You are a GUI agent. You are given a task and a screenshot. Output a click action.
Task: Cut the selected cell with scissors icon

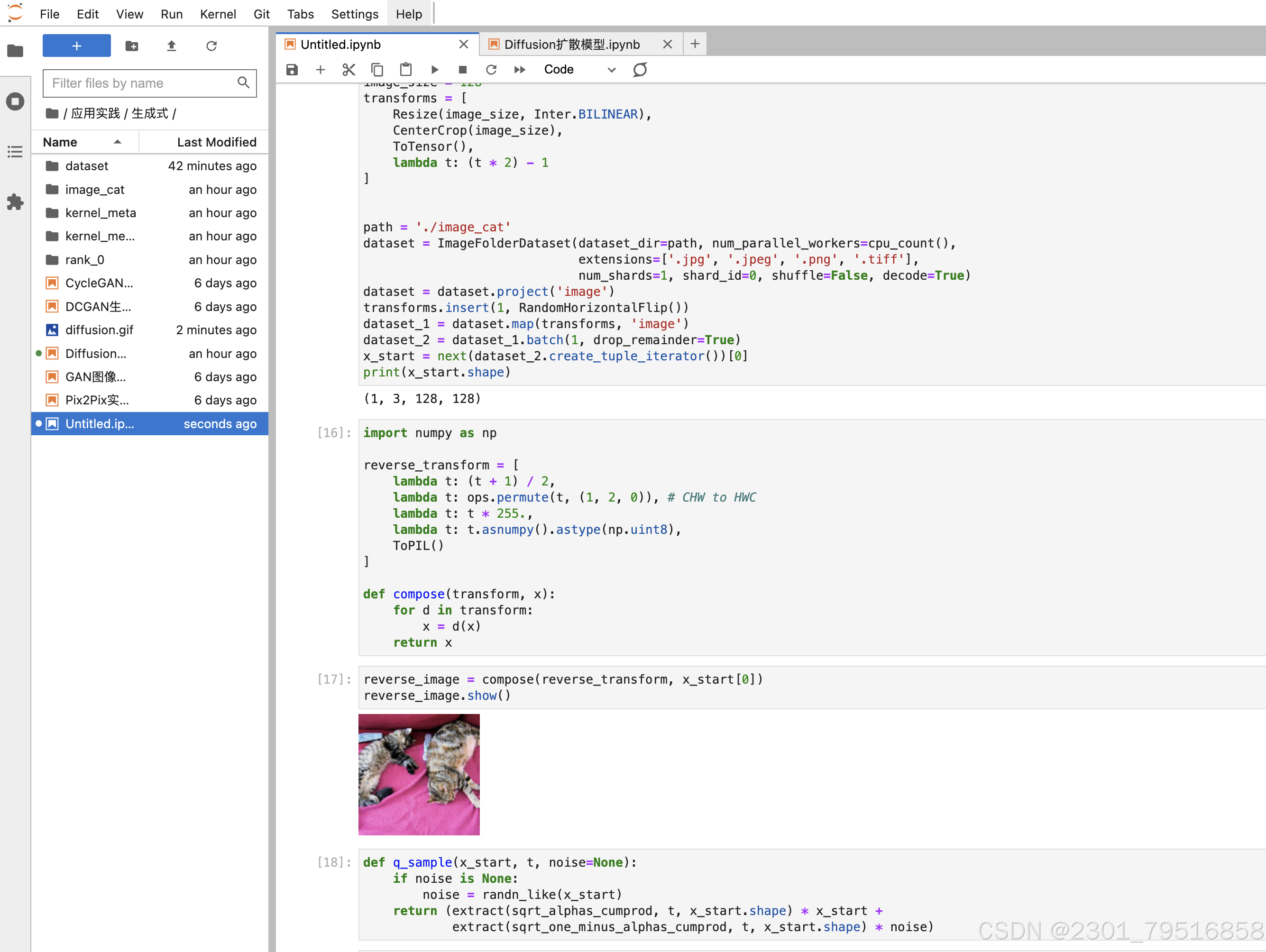click(x=349, y=70)
